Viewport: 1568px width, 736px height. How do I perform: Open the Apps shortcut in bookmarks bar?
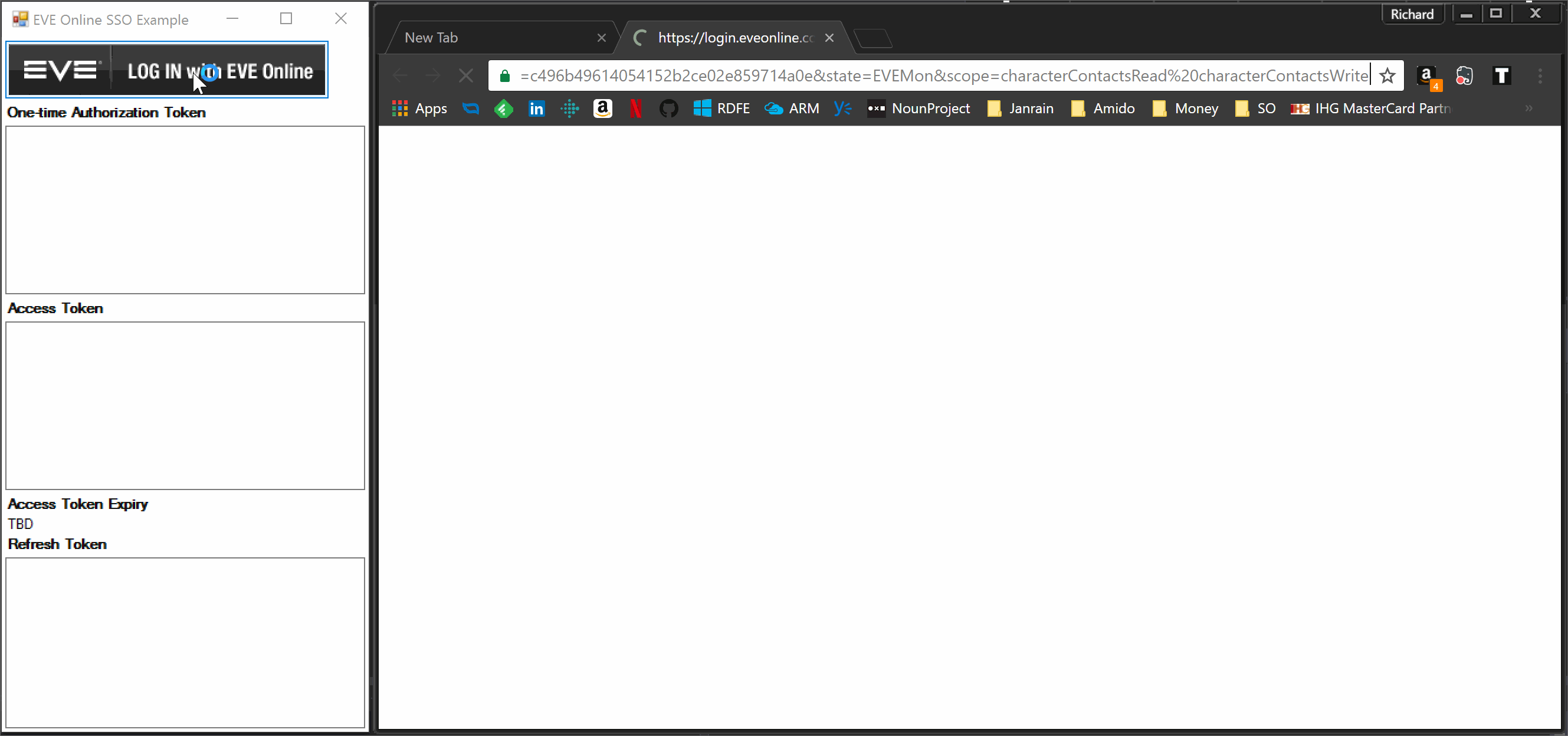point(420,109)
